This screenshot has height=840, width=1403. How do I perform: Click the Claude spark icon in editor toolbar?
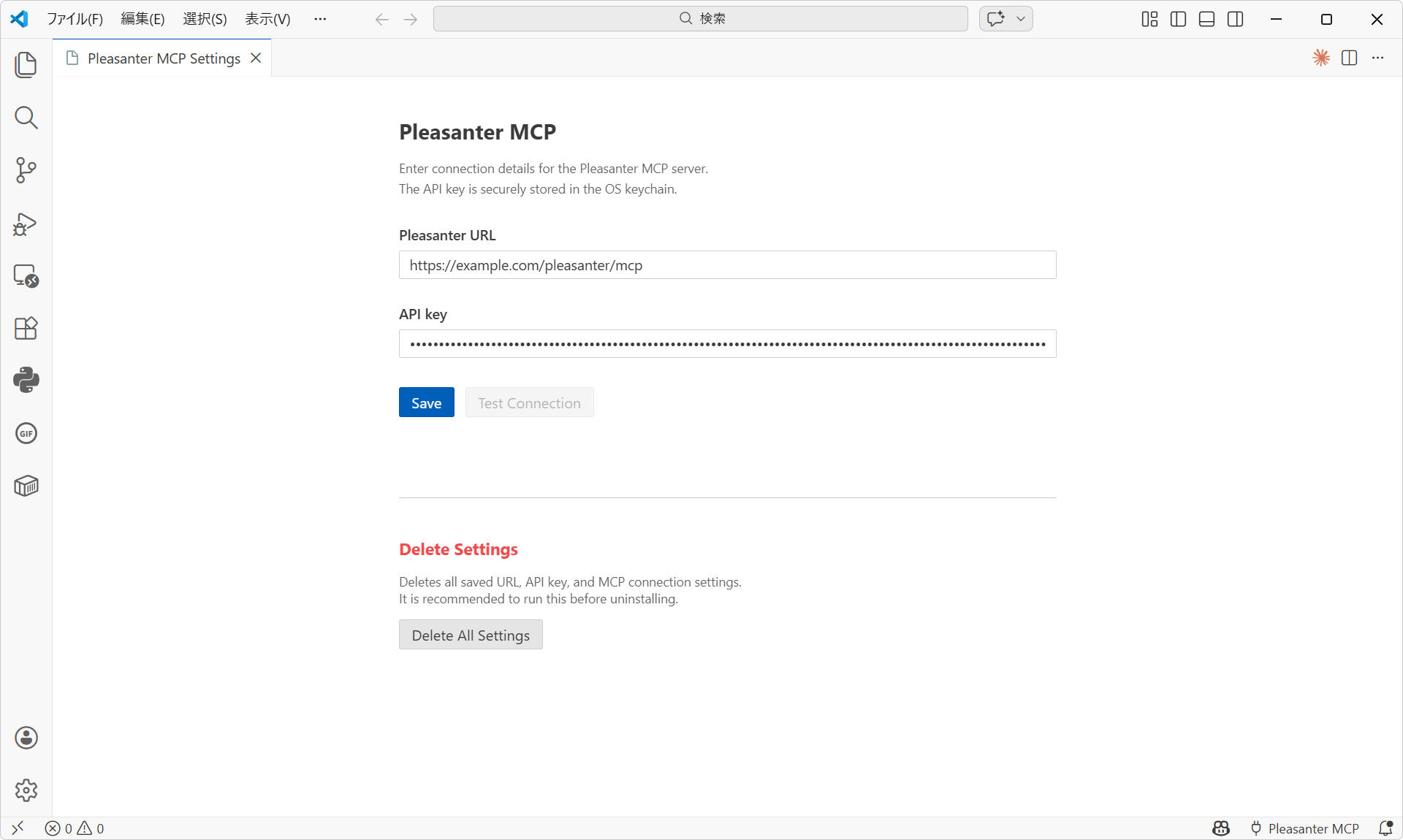pos(1321,58)
